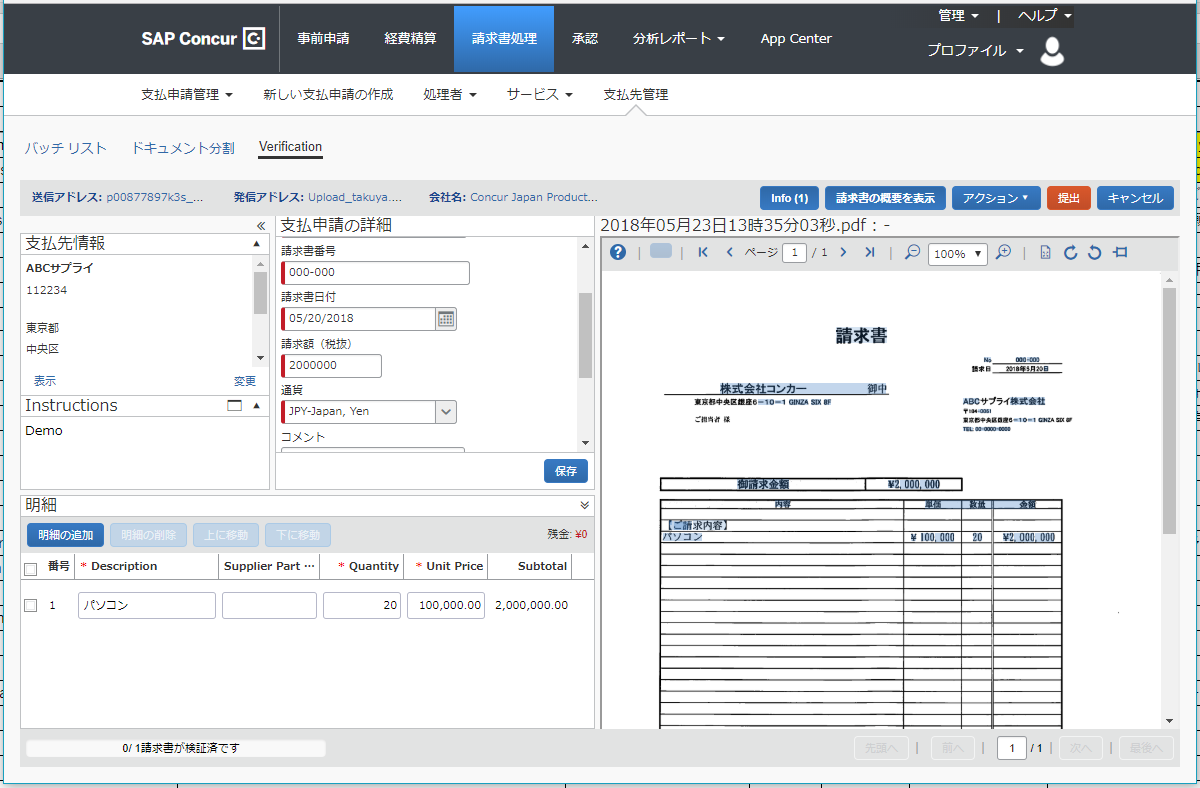Switch to the 経費精算 tab
This screenshot has width=1200, height=788.
click(410, 39)
